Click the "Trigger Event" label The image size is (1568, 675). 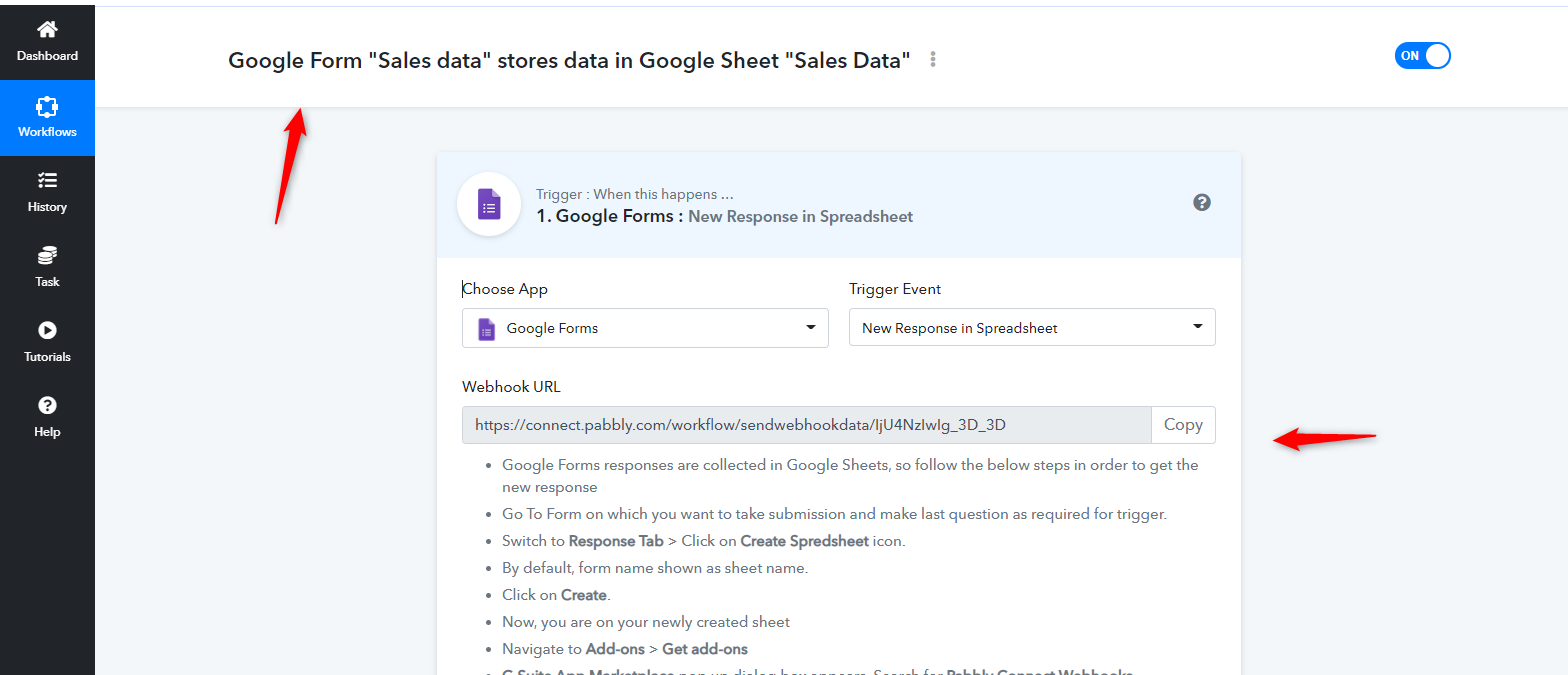[x=895, y=289]
